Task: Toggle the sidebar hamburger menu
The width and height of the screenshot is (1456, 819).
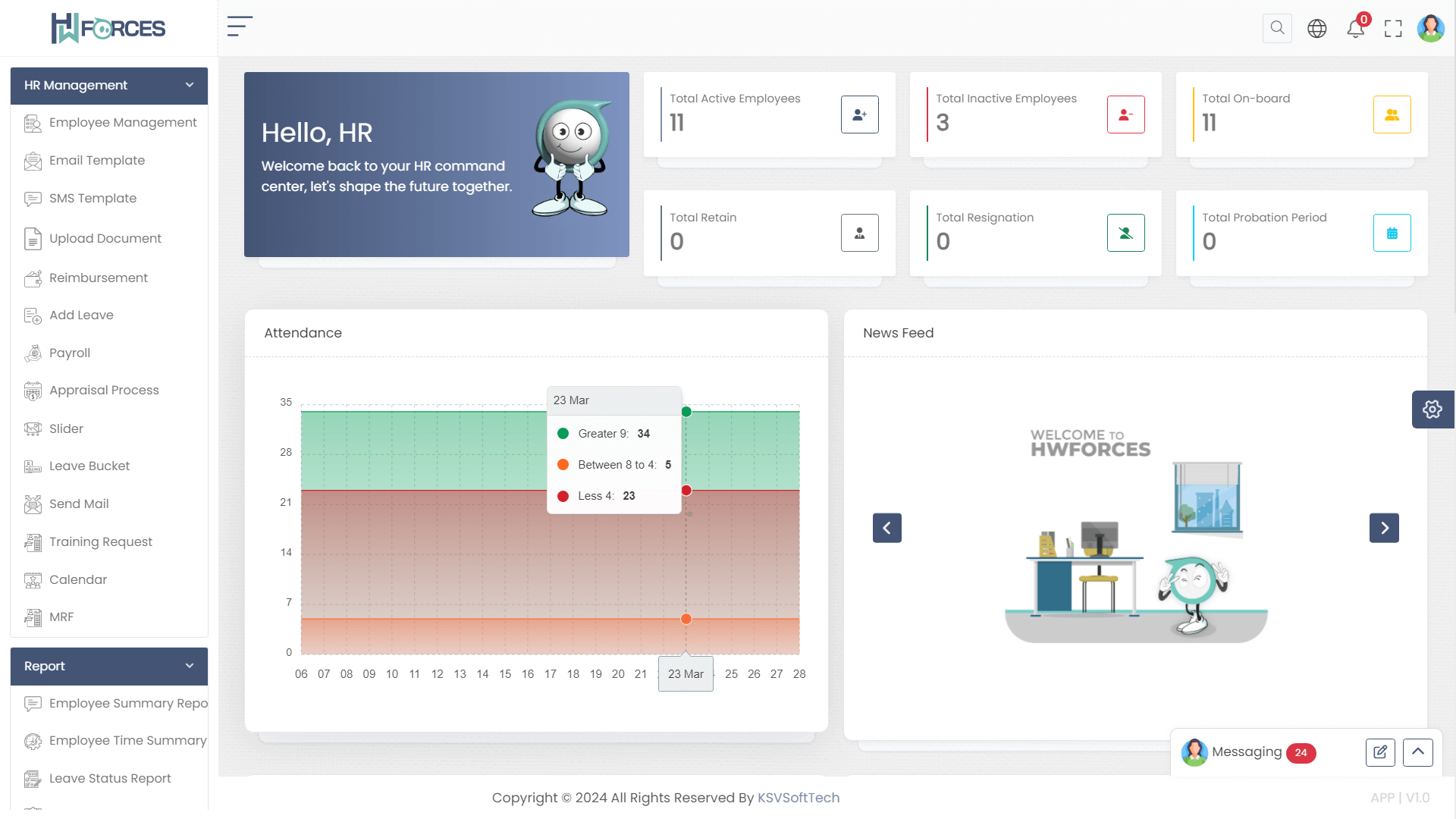Action: (x=240, y=27)
